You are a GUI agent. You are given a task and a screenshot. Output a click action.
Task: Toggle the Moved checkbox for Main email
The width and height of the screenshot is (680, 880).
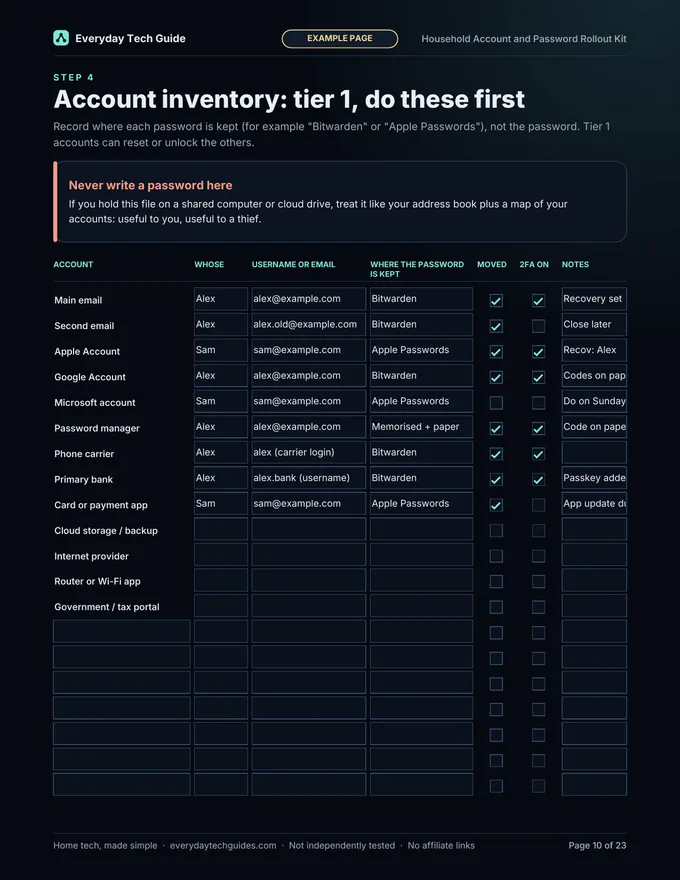(x=496, y=300)
